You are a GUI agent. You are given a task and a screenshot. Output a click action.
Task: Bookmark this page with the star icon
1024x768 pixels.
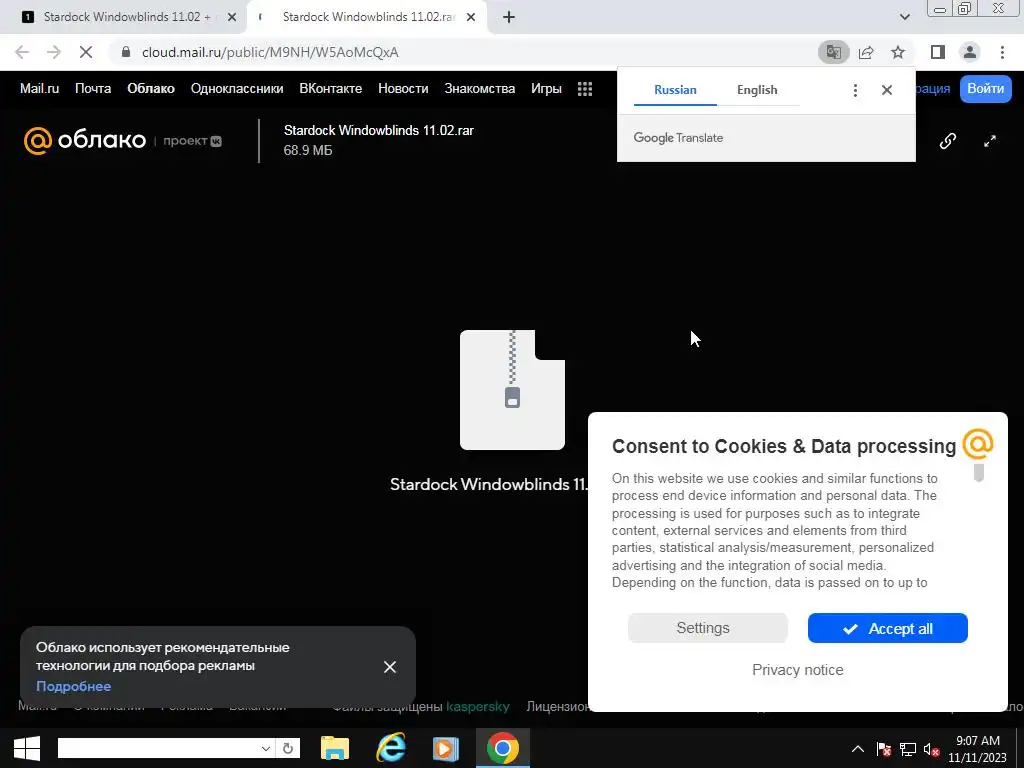point(898,52)
